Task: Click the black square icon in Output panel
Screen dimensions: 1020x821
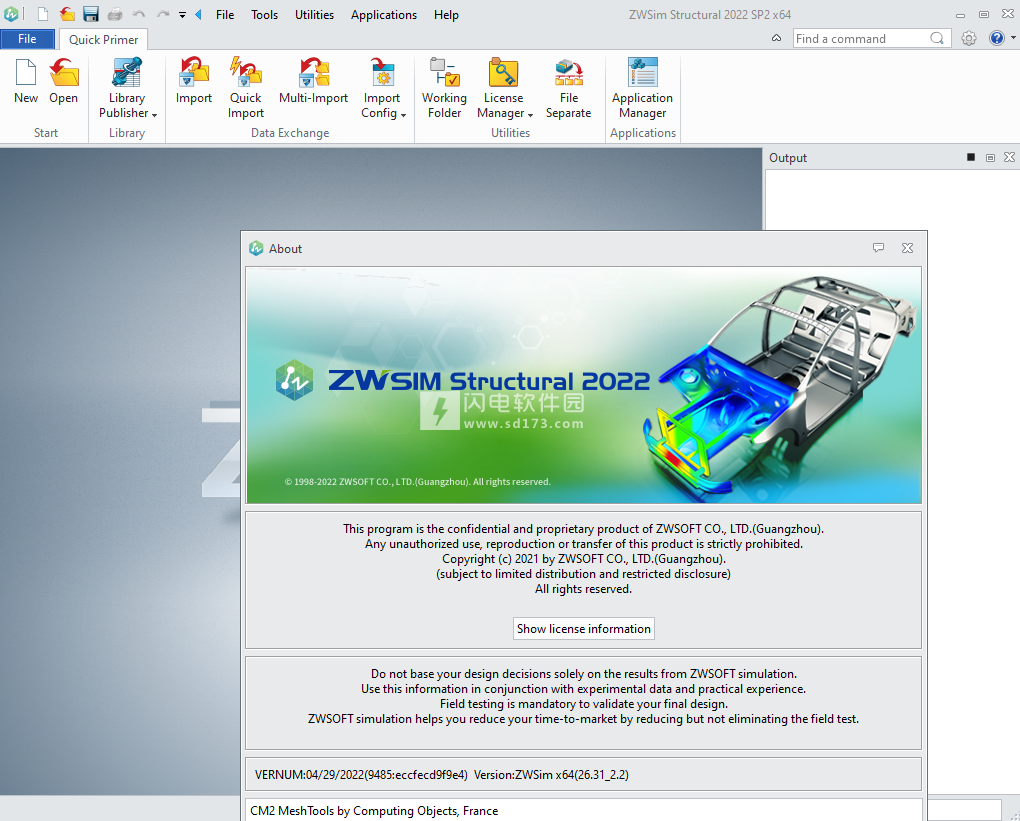Action: (x=971, y=157)
